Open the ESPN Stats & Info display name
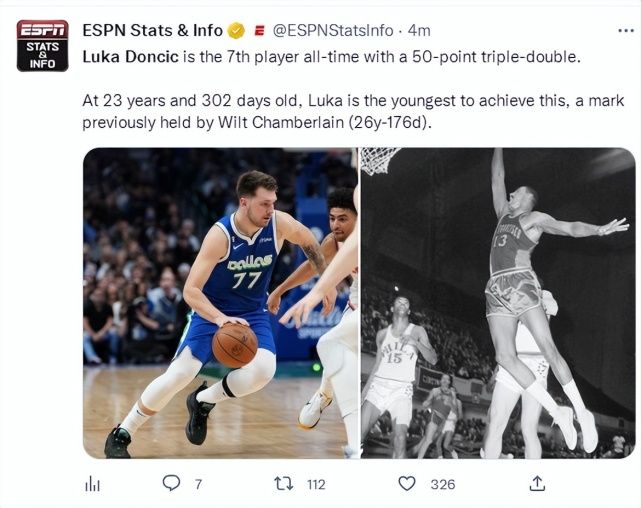641x508 pixels. (153, 30)
